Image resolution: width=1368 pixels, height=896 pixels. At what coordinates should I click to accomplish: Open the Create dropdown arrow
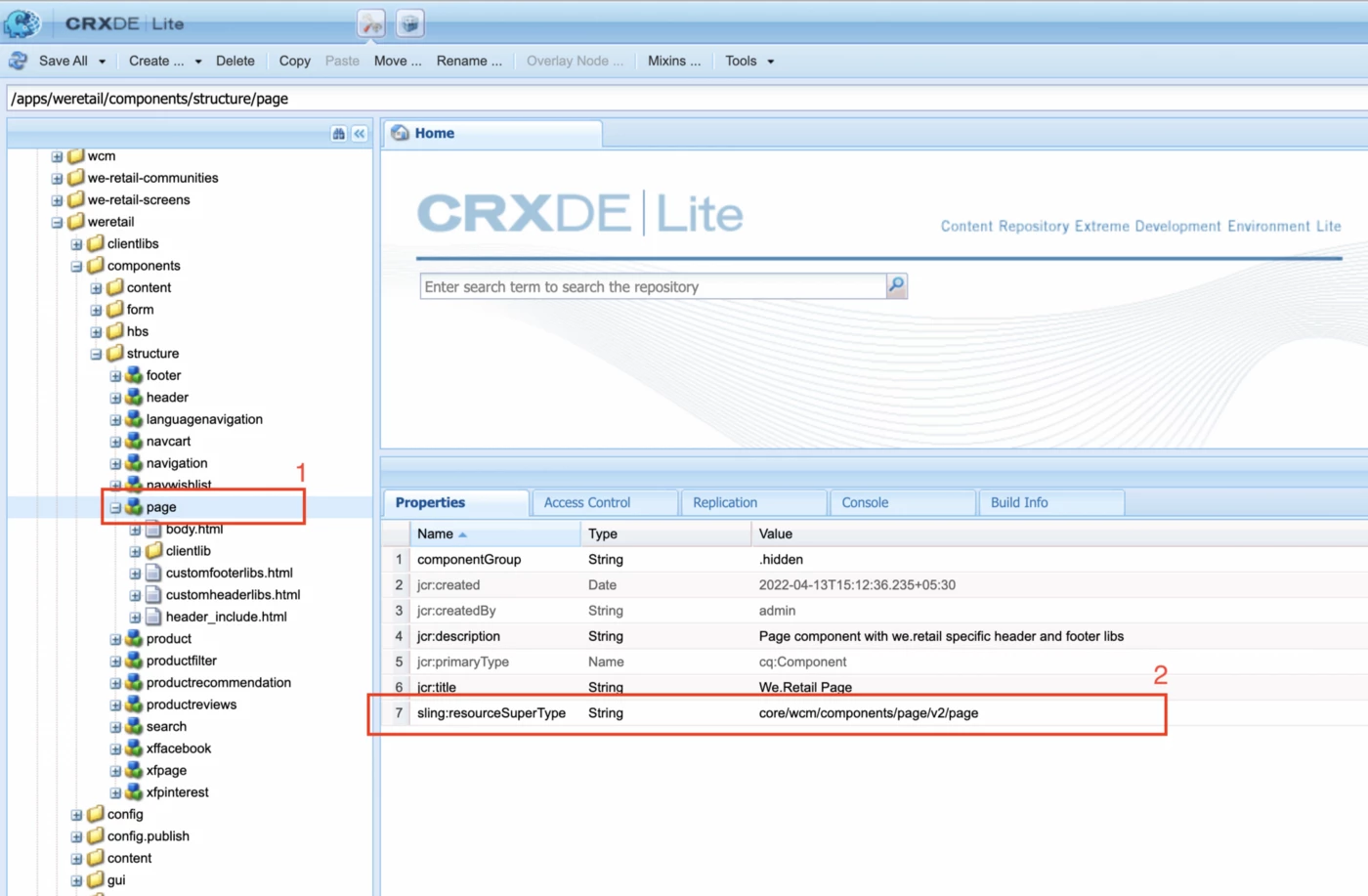click(x=198, y=62)
